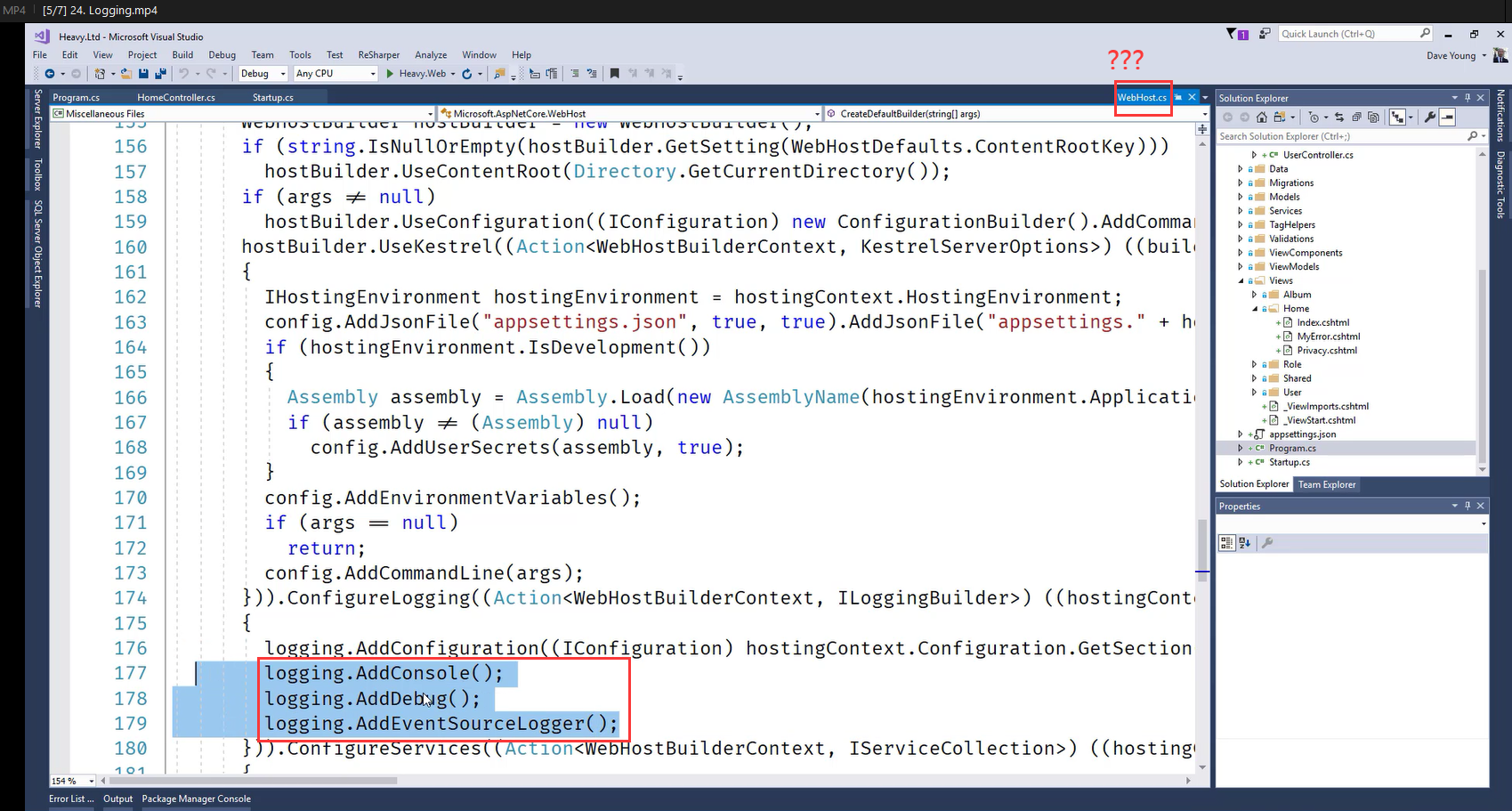This screenshot has height=811, width=1512.
Task: Open the 154 % zoom level dropdown
Action: coord(73,781)
